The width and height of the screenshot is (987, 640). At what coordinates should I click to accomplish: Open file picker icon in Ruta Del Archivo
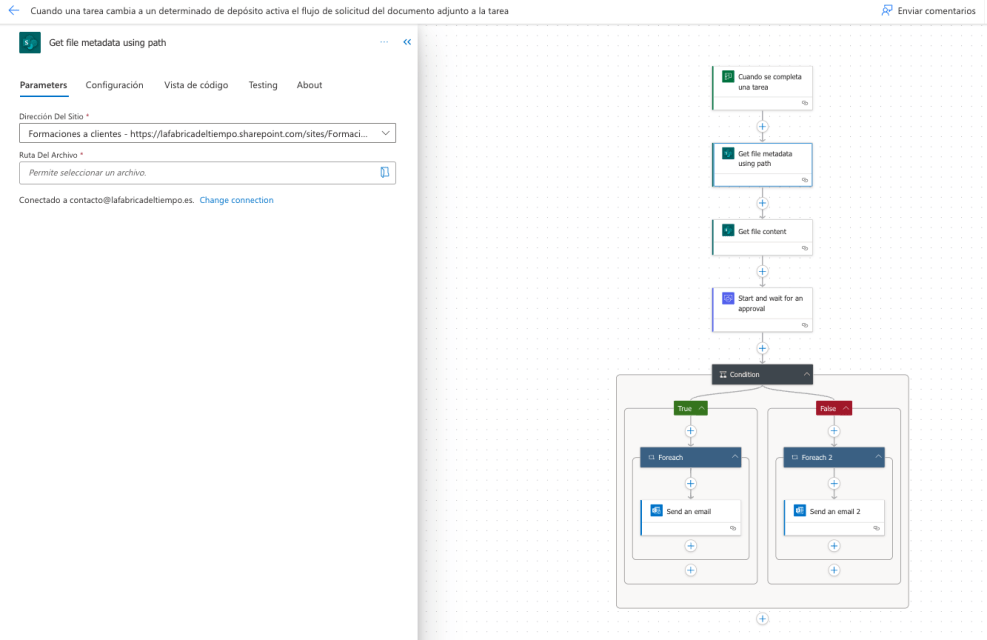385,172
